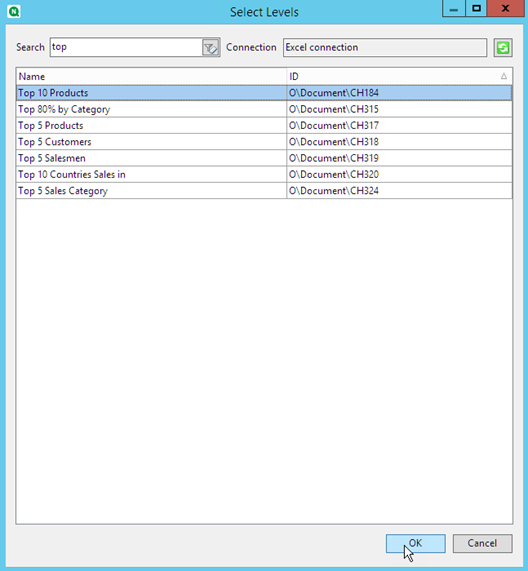
Task: Sort list by the Name column header
Action: [x=151, y=76]
